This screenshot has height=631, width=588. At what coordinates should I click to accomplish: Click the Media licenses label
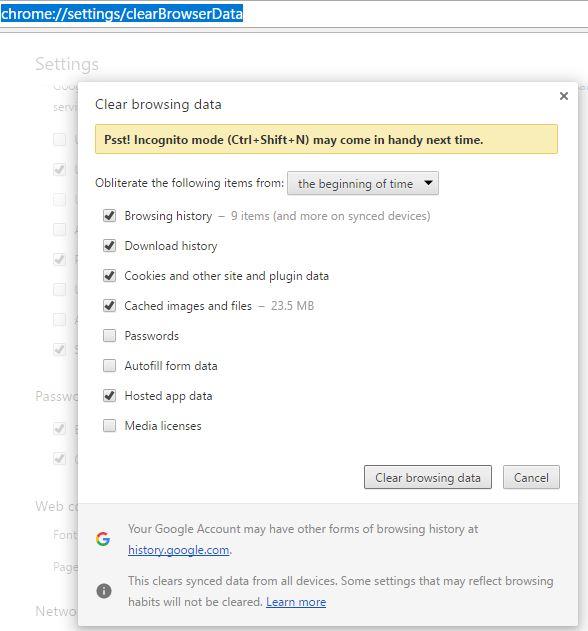tap(163, 426)
